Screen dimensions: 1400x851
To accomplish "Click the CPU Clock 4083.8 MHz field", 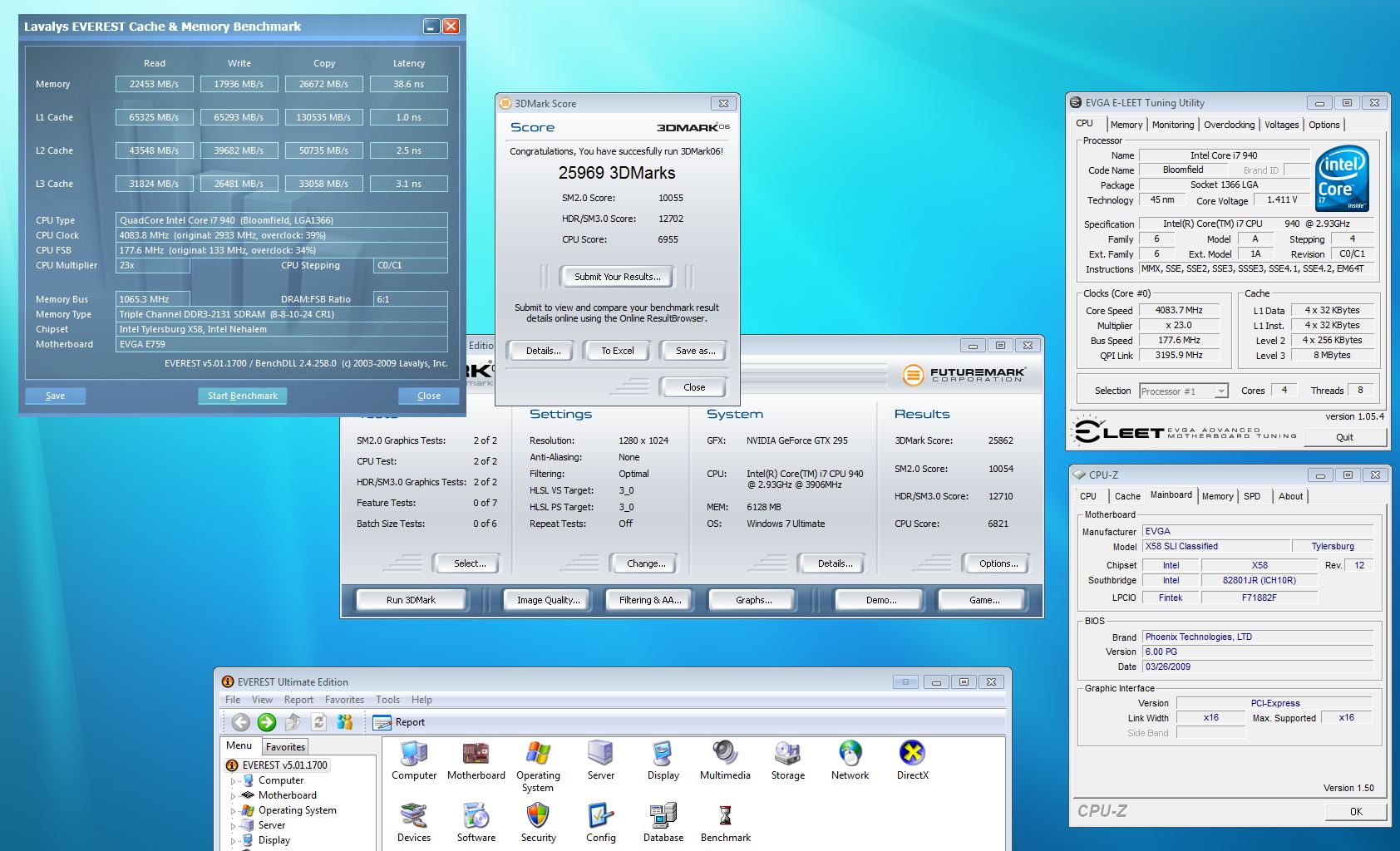I will [282, 235].
